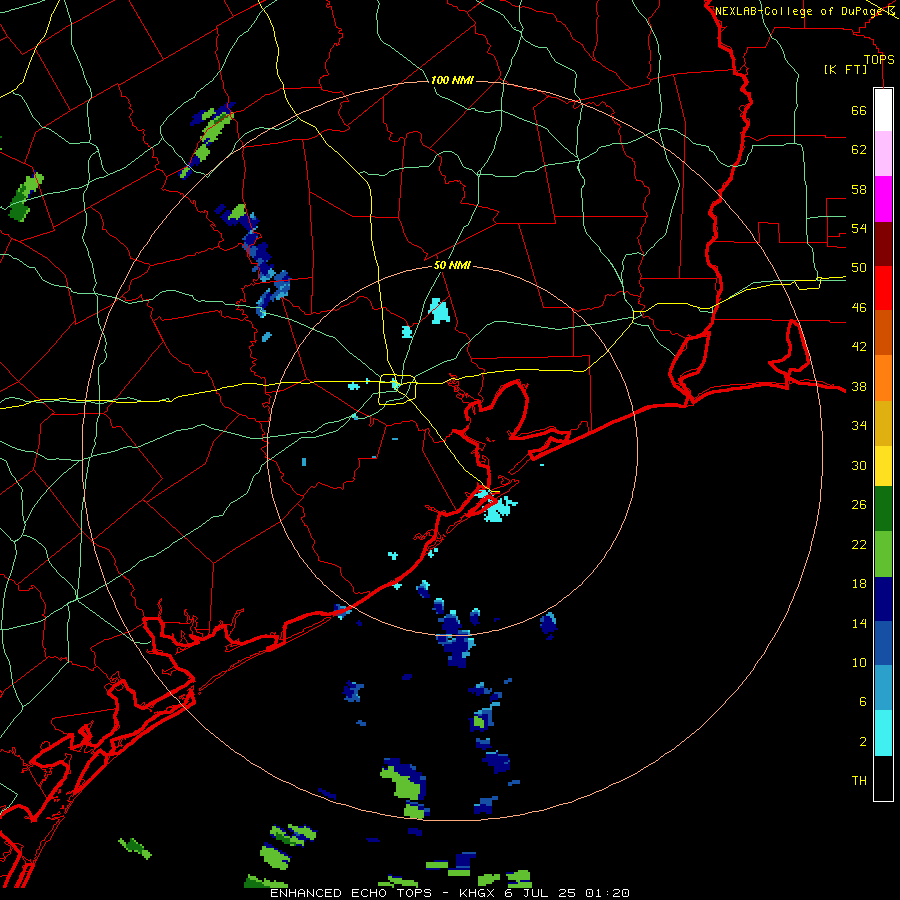
Task: Click the black TH threshold swatch
Action: (883, 778)
